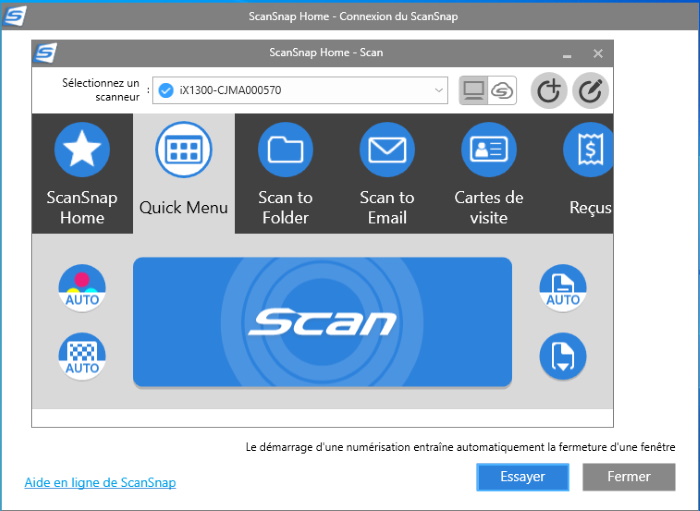Screen dimensions: 700x511
Task: Click the auto image quality icon
Action: pyautogui.click(x=82, y=356)
